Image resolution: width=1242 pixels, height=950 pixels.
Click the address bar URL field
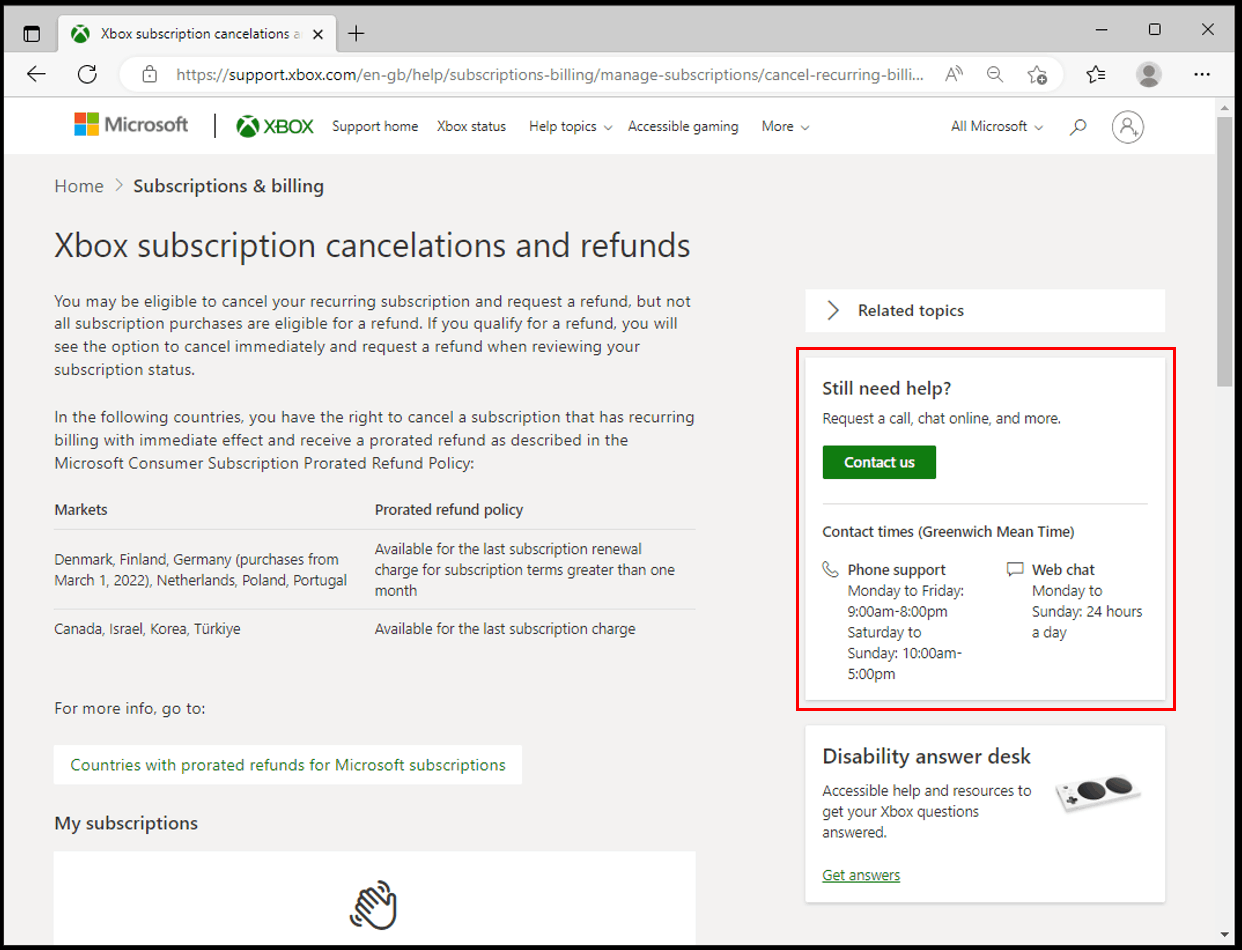(x=549, y=74)
